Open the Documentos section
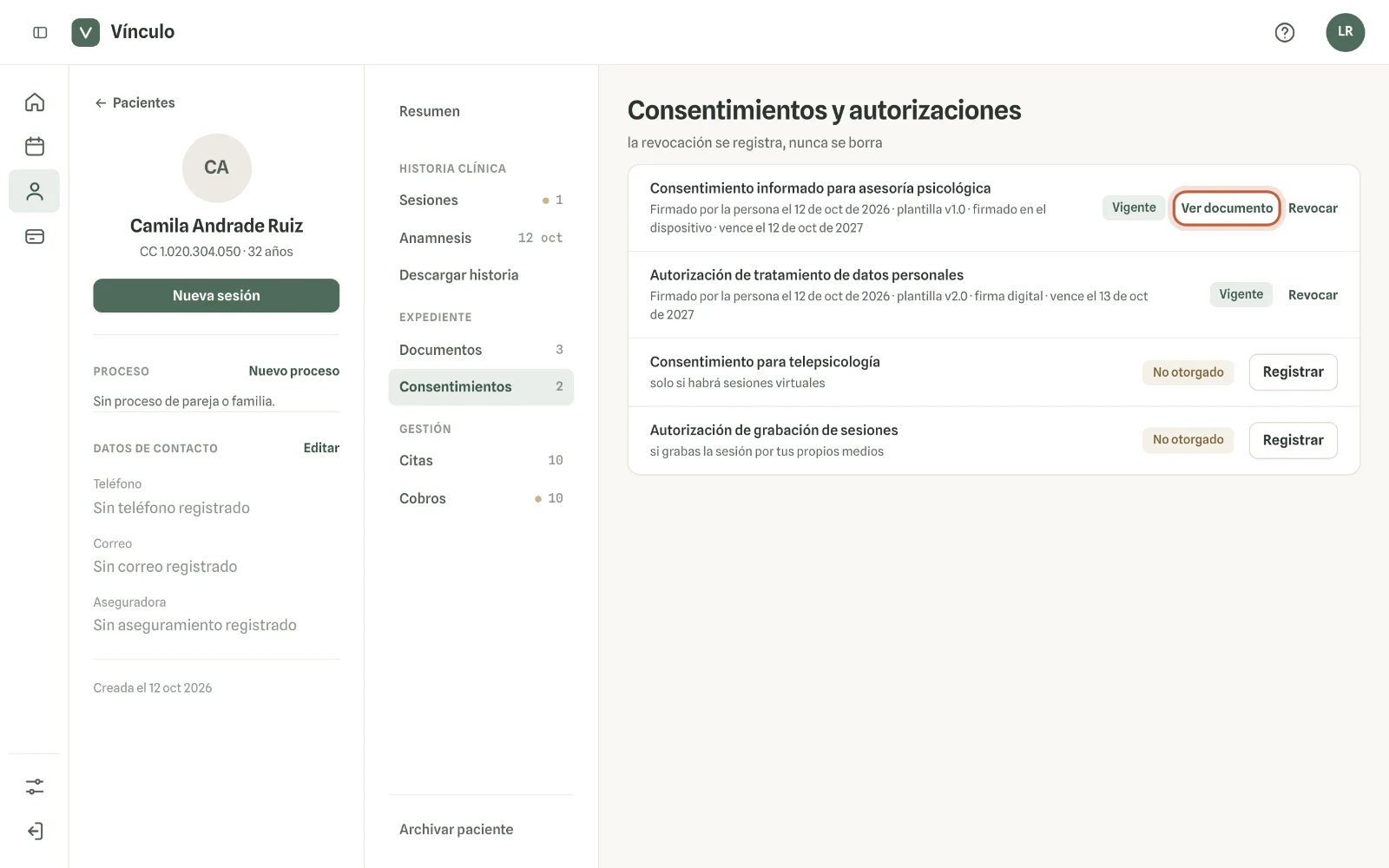 tap(481, 350)
